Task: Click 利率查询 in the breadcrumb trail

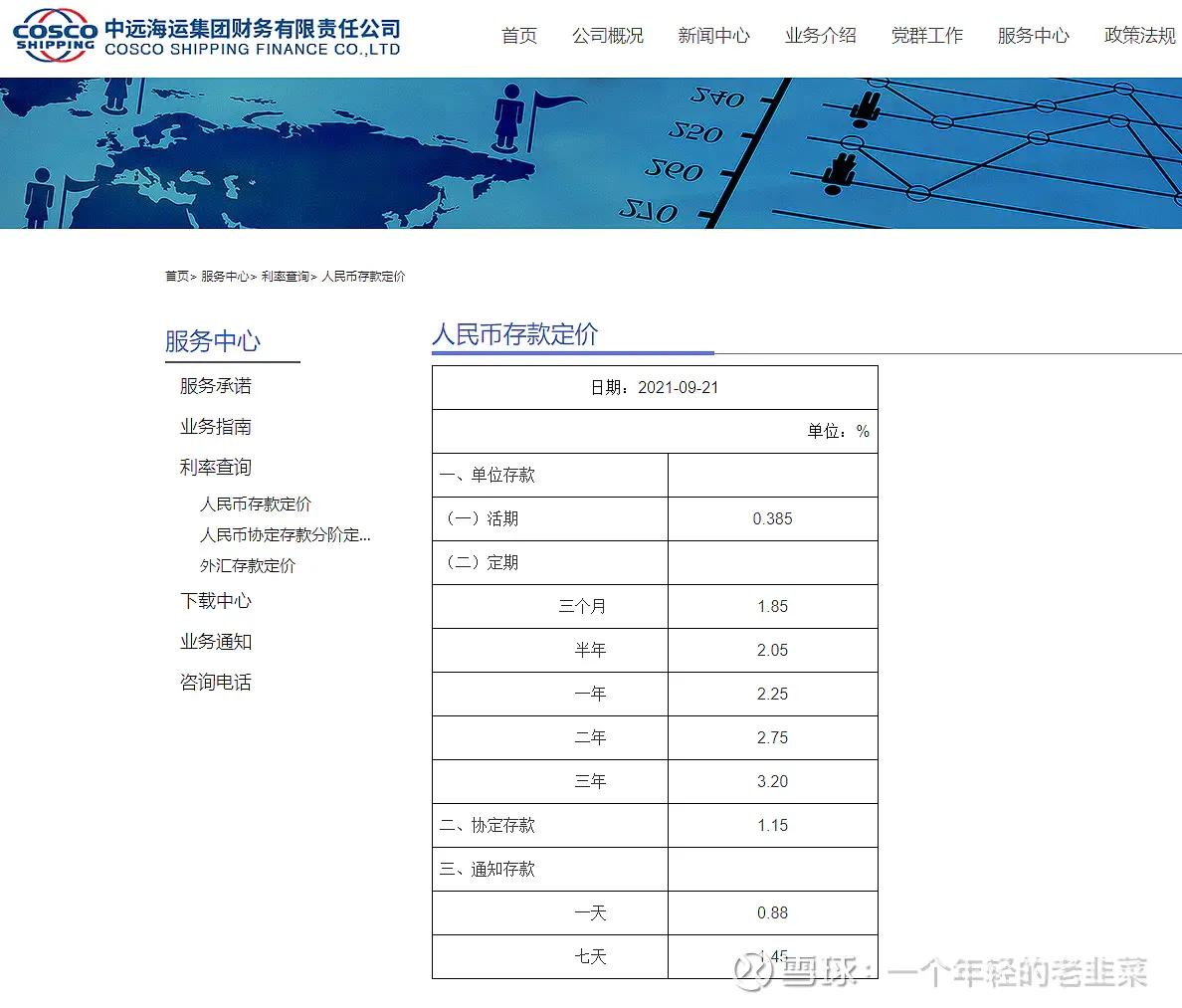Action: click(x=289, y=277)
